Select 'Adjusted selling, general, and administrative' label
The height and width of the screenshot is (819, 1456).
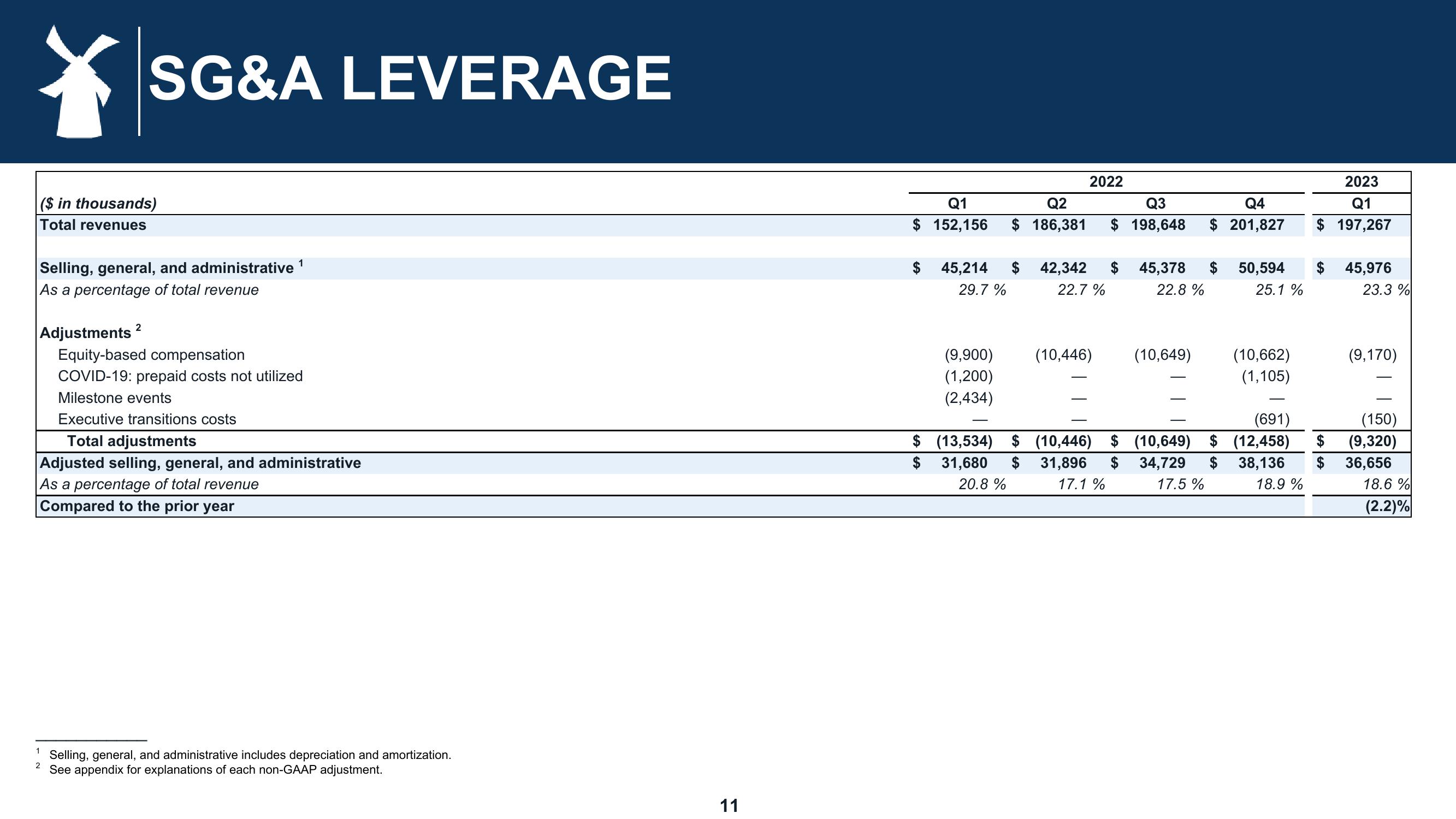tap(200, 463)
